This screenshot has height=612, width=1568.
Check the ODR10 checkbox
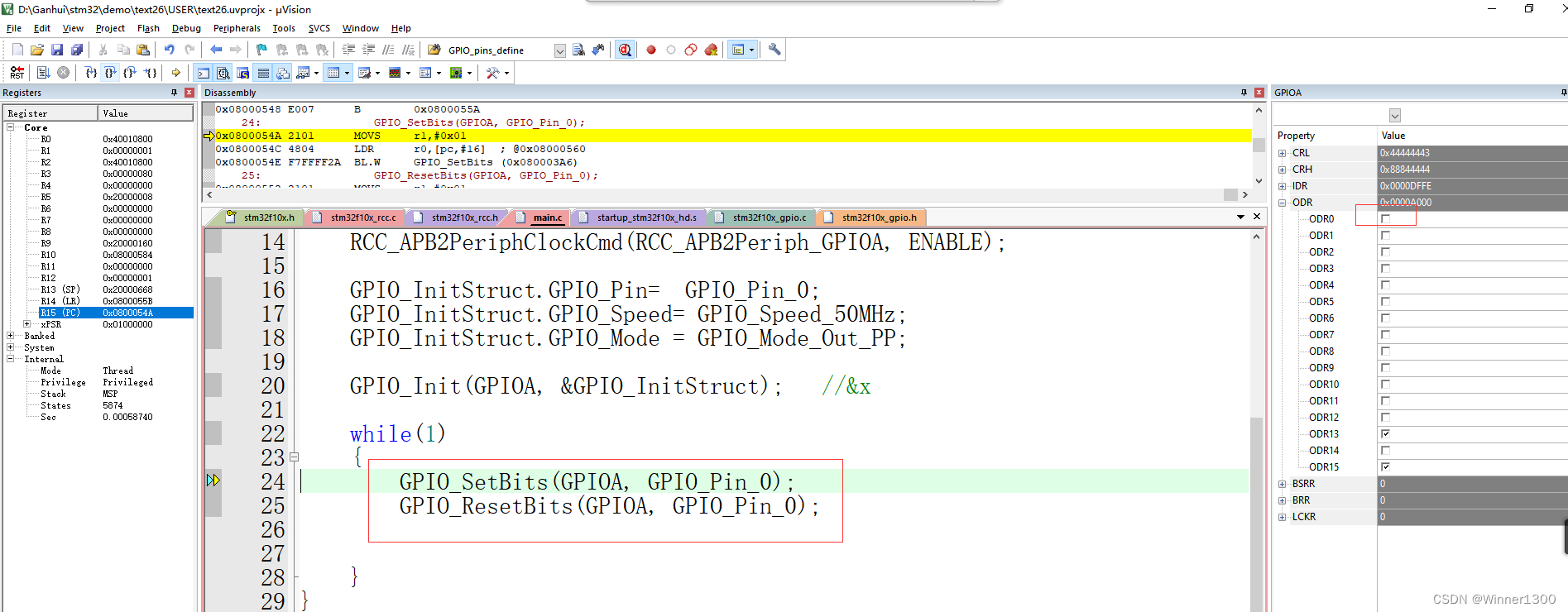pyautogui.click(x=1385, y=385)
